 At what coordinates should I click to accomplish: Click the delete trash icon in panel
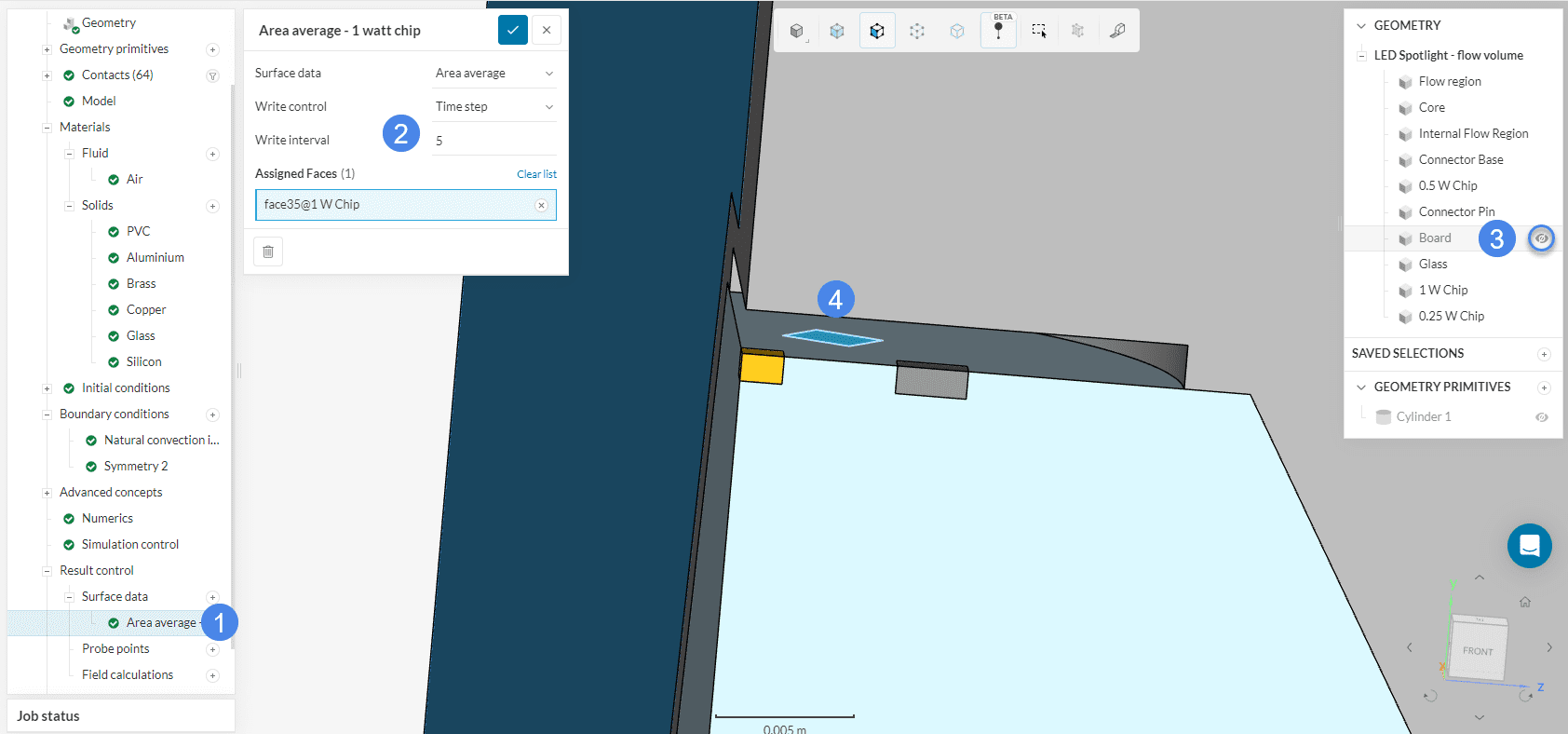[x=268, y=251]
